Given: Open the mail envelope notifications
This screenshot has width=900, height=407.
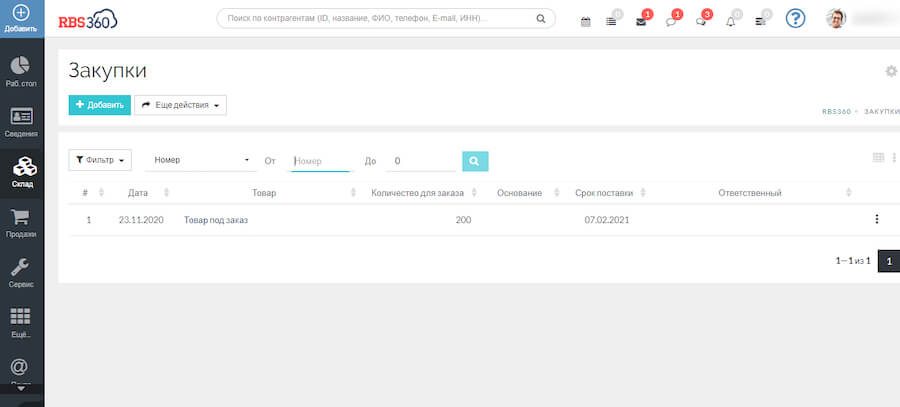Looking at the screenshot, I should point(641,20).
